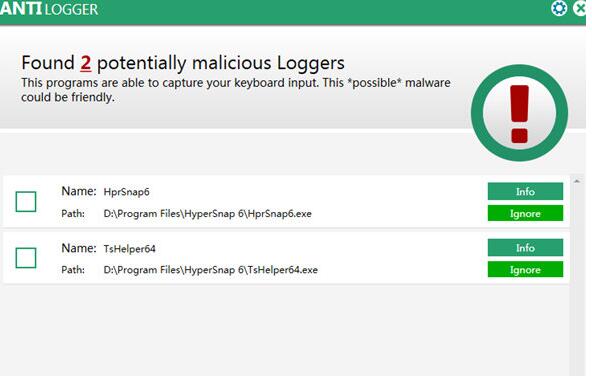
Task: Tick the TsHelper64 checkbox
Action: tap(26, 258)
